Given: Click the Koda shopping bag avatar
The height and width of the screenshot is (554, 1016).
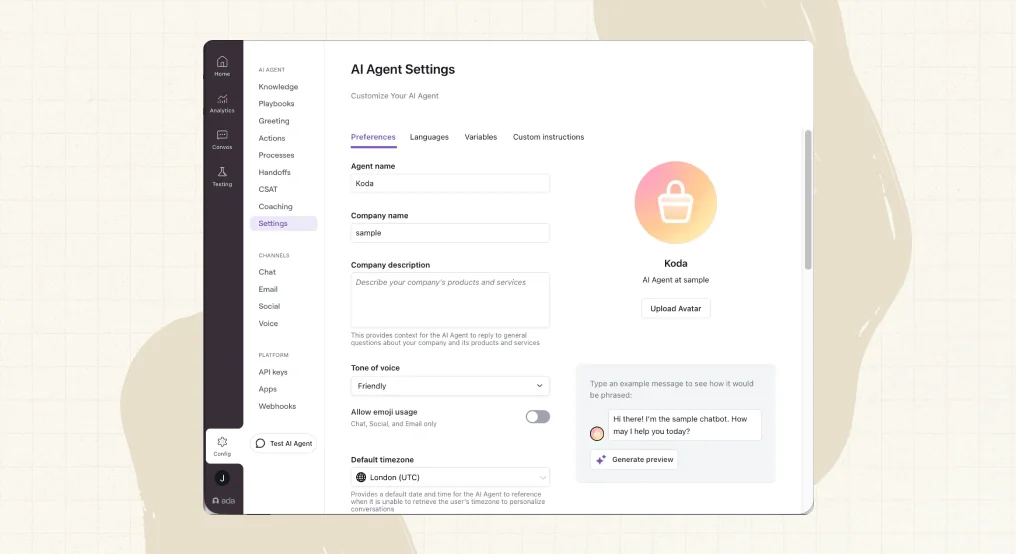Looking at the screenshot, I should click(676, 203).
